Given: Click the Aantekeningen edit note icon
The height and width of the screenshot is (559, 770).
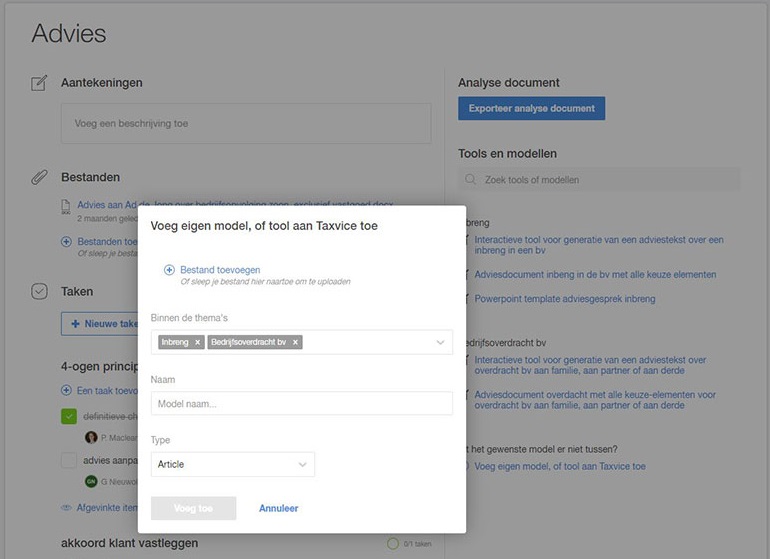Looking at the screenshot, I should point(39,83).
